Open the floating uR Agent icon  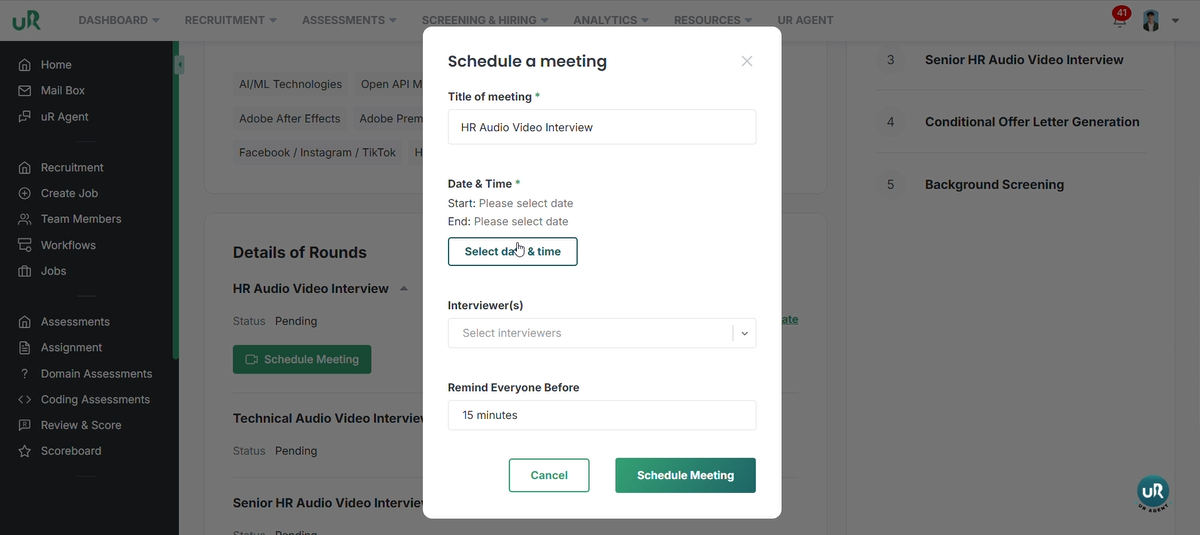tap(1153, 492)
